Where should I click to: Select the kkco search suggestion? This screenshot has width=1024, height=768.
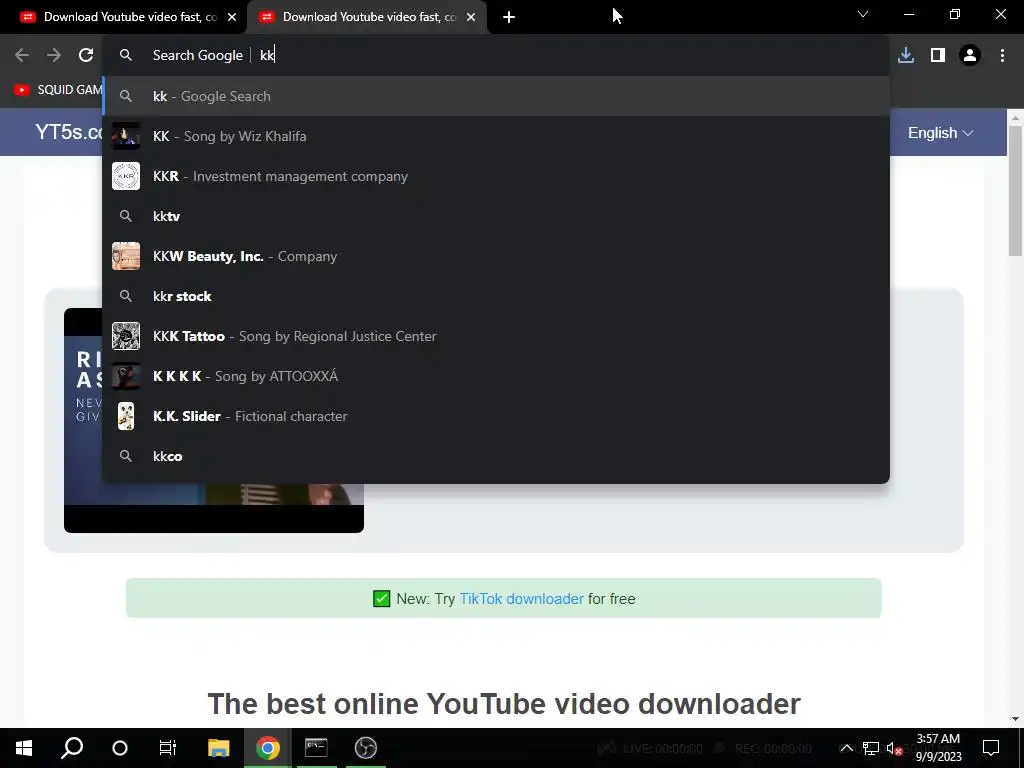click(x=496, y=456)
